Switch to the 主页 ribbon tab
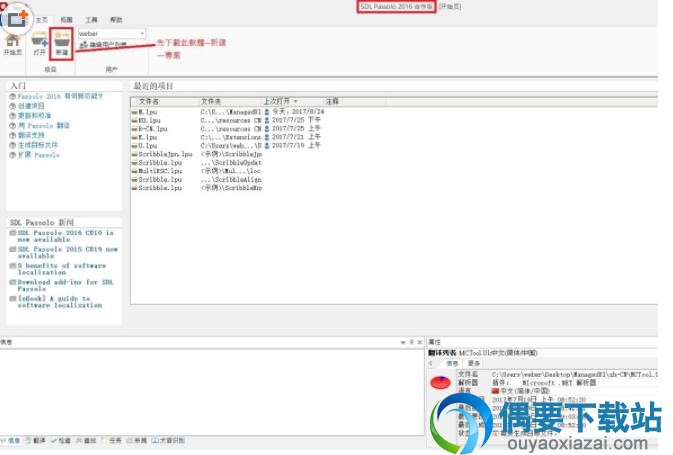Screen dimensions: 673x455 (42, 20)
